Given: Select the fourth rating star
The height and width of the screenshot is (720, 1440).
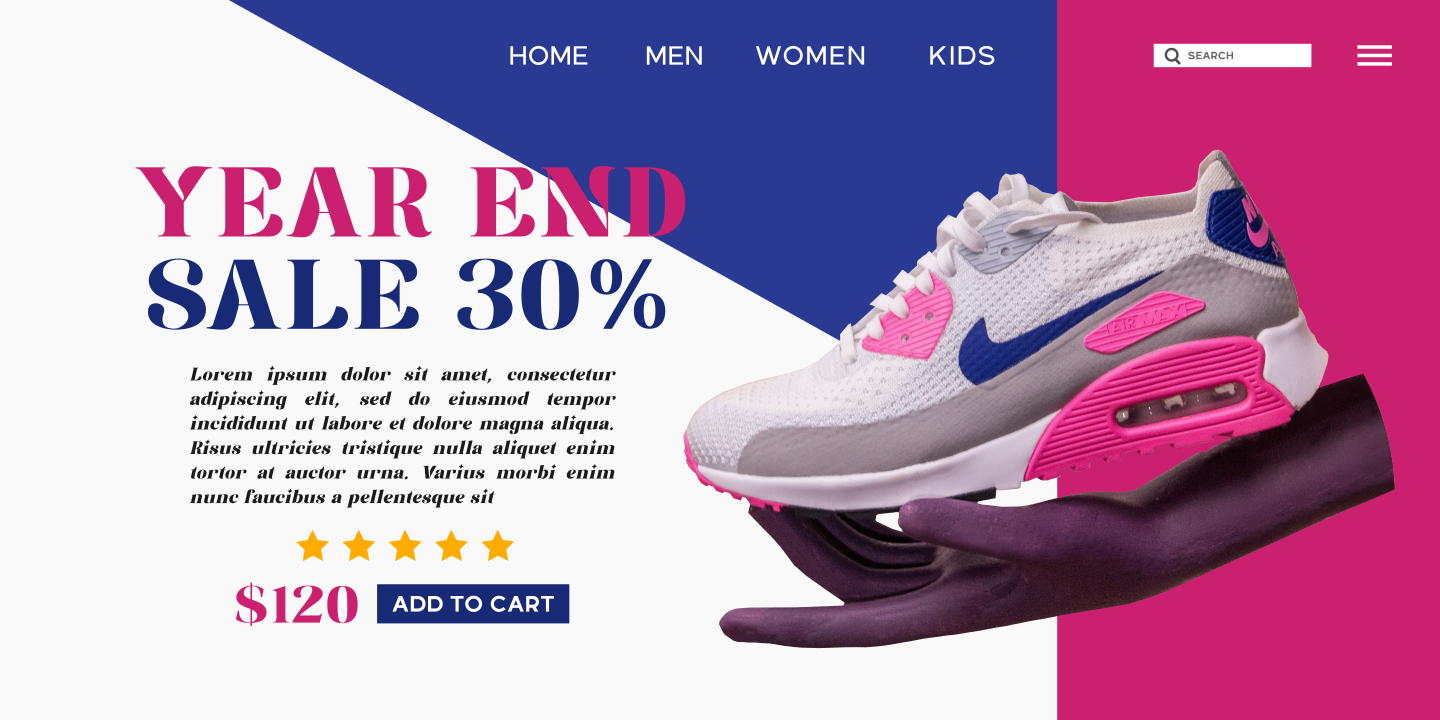Looking at the screenshot, I should (x=451, y=546).
